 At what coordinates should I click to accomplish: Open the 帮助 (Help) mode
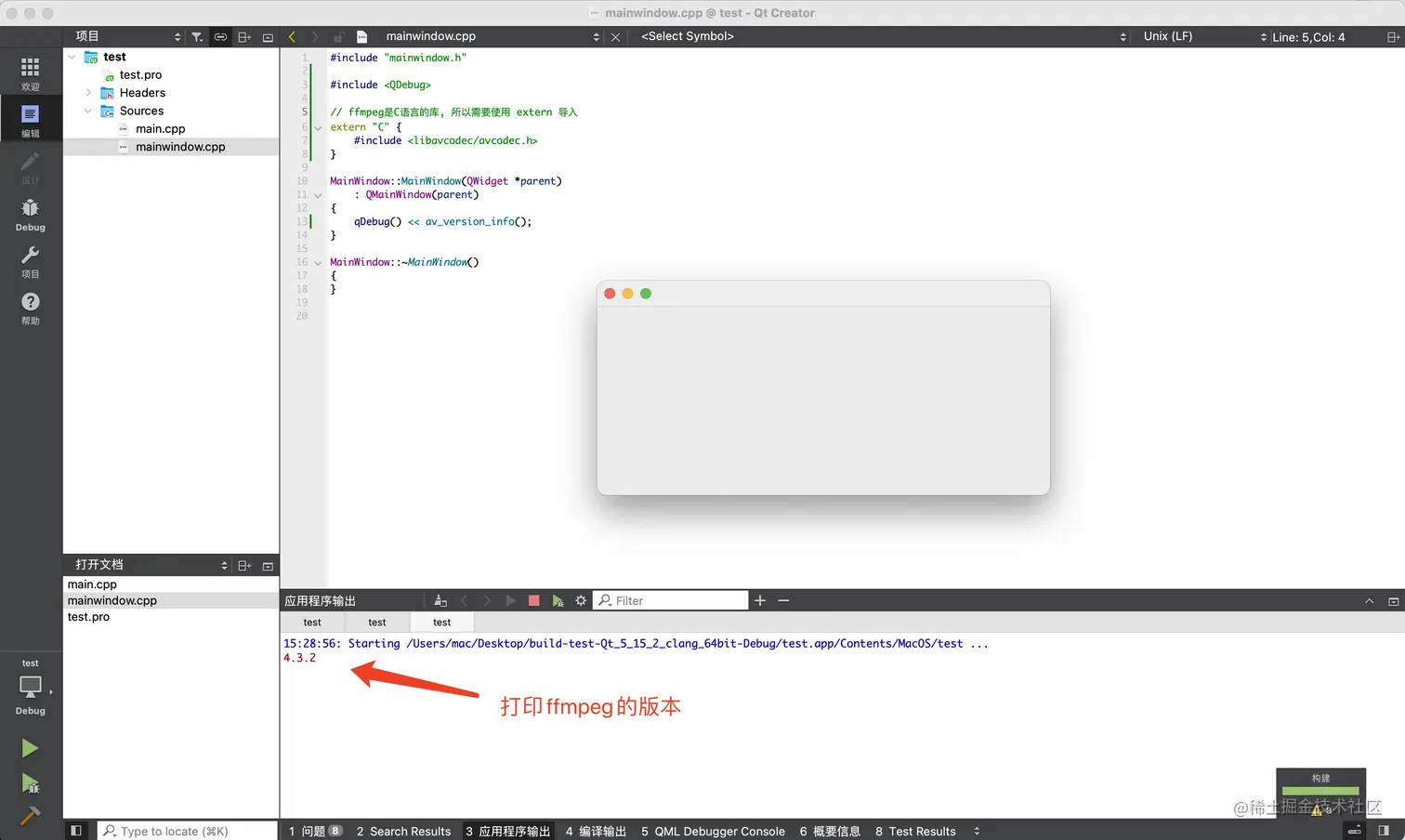[x=31, y=308]
